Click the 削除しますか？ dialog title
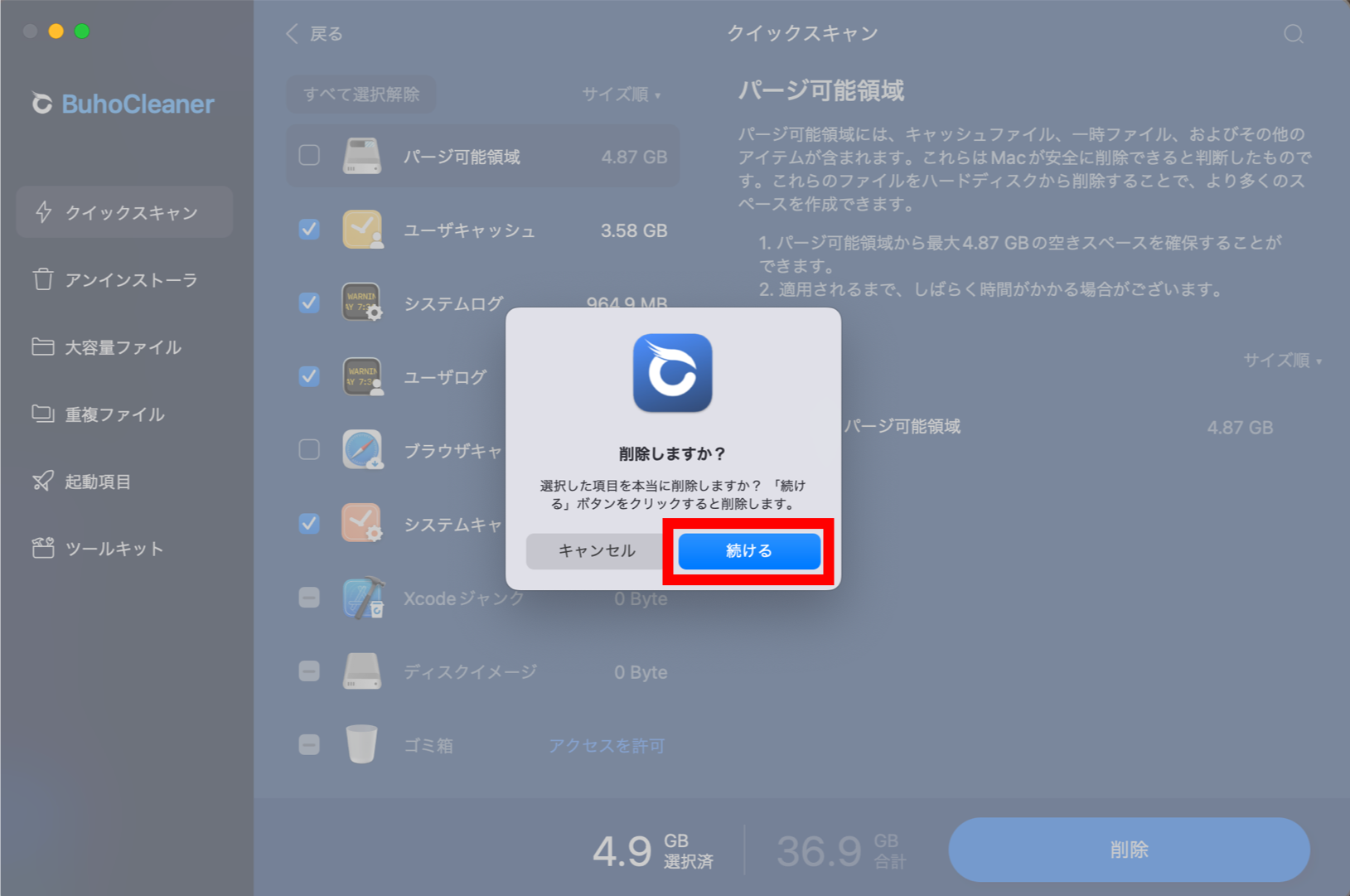Image resolution: width=1350 pixels, height=896 pixels. pos(673,453)
